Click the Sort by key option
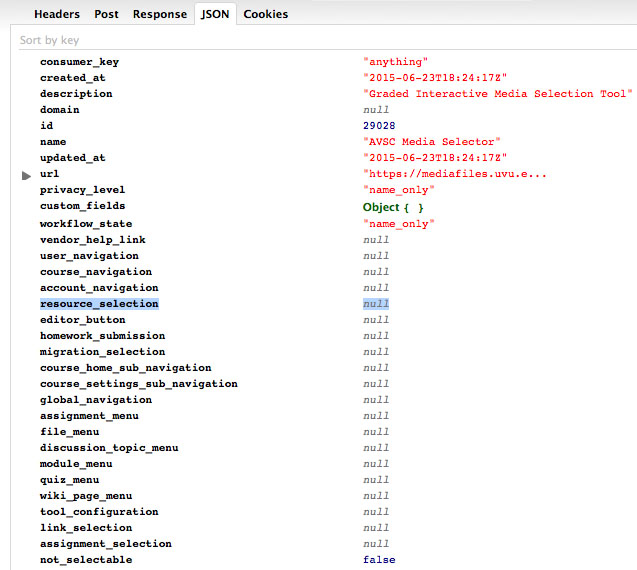The height and width of the screenshot is (570, 637). pos(49,40)
